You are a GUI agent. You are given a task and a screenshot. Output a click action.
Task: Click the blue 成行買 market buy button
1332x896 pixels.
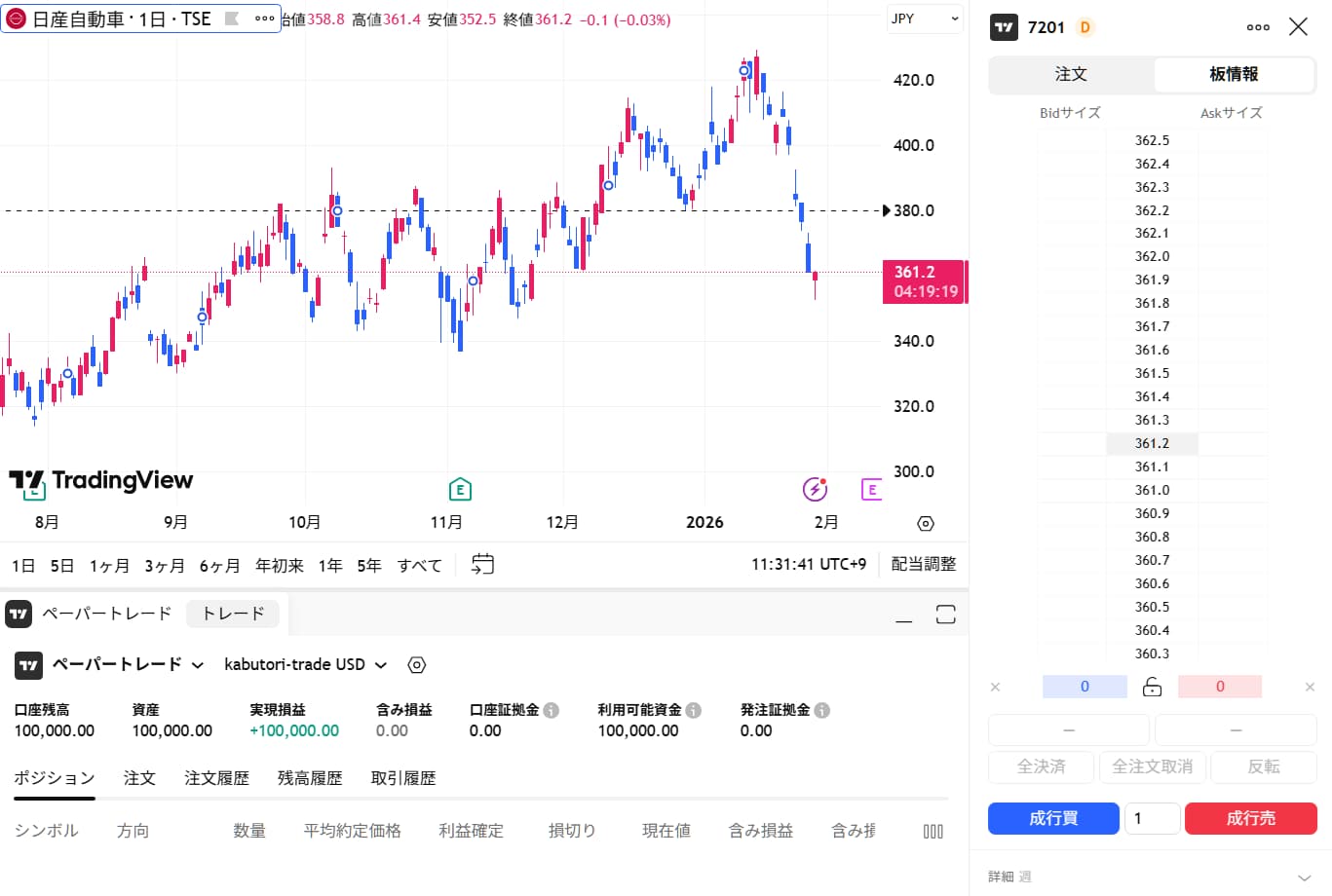(1053, 818)
